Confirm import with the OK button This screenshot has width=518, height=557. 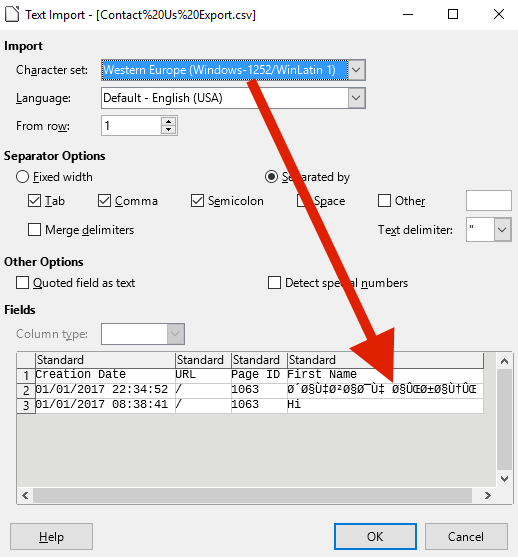point(375,537)
